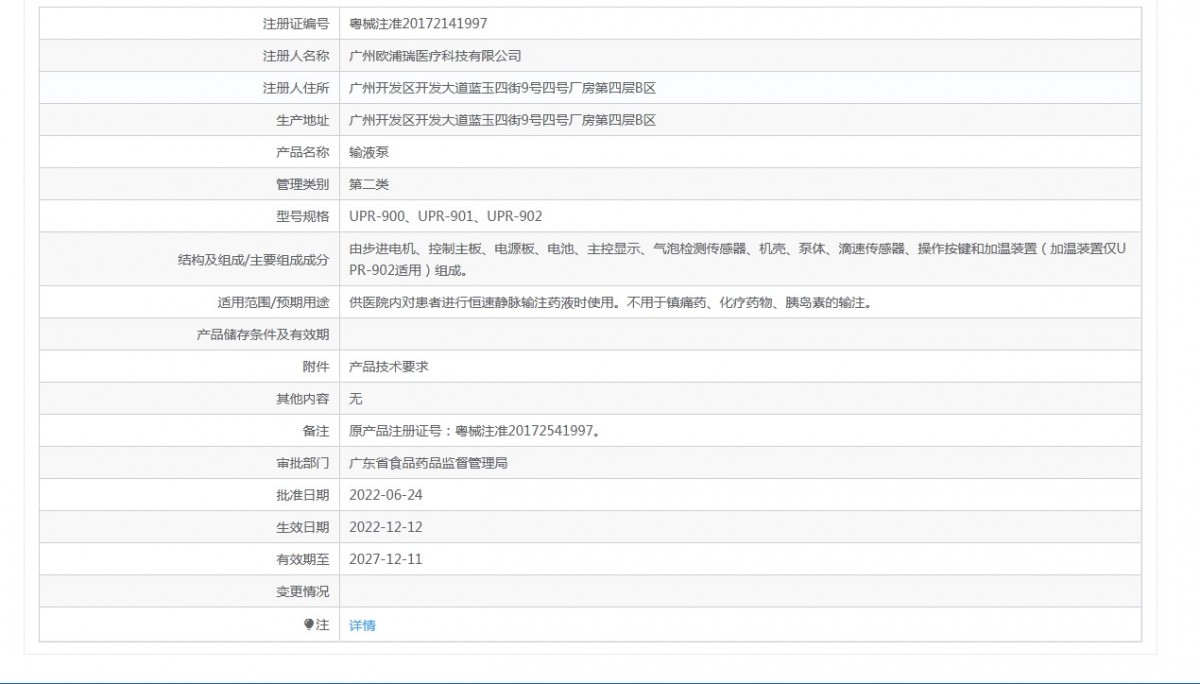The height and width of the screenshot is (684, 1200).
Task: Click the 生效日期 label
Action: [302, 527]
